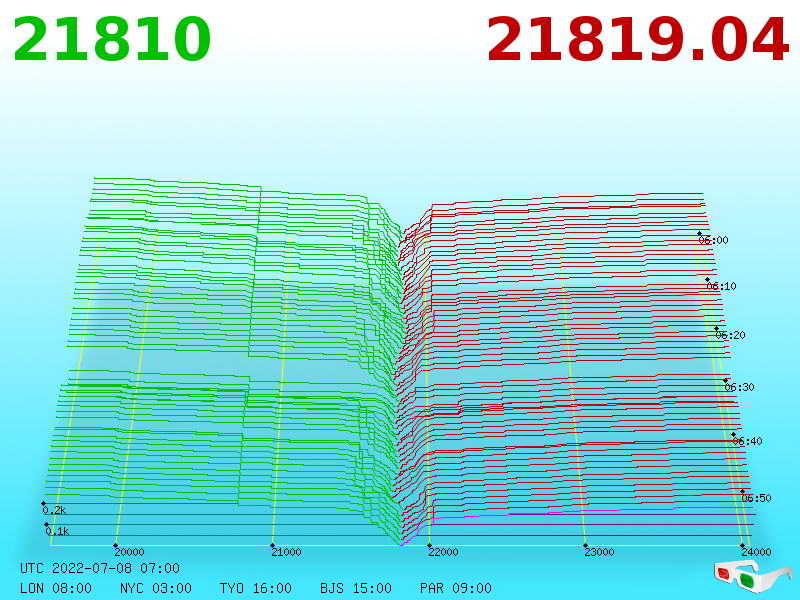Click the 23000 price axis label

point(599,552)
